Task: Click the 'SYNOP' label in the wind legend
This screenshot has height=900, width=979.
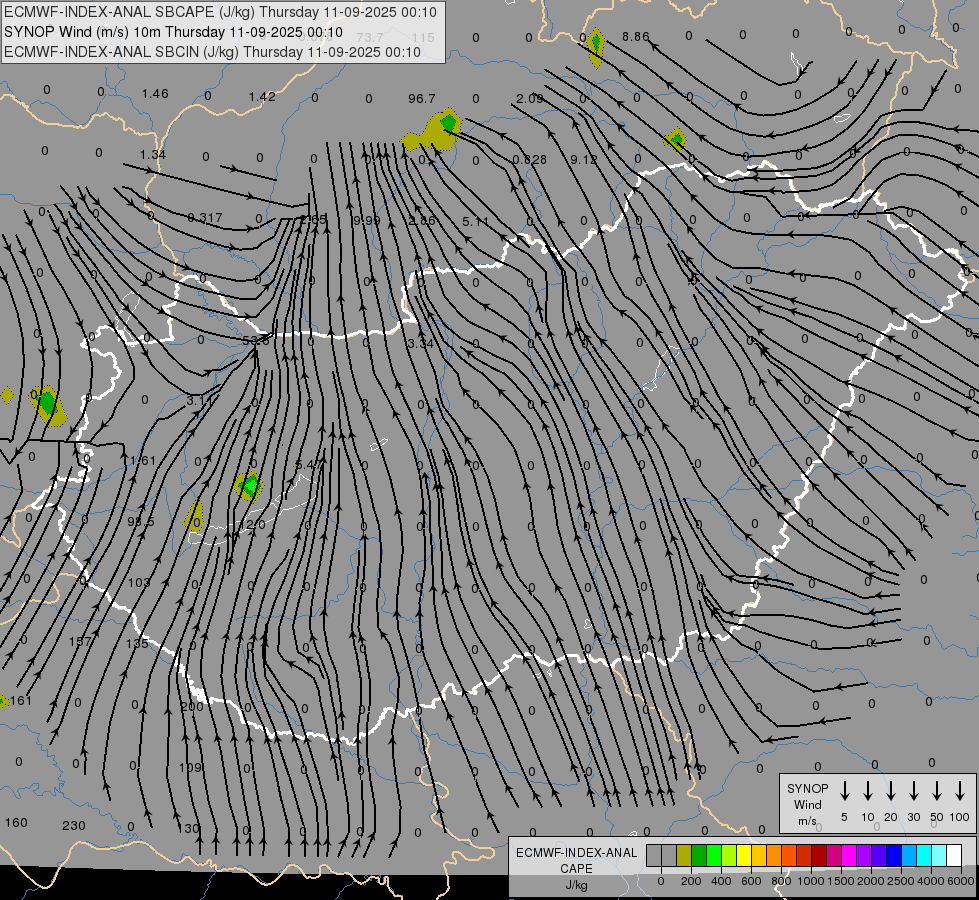Action: [x=807, y=789]
